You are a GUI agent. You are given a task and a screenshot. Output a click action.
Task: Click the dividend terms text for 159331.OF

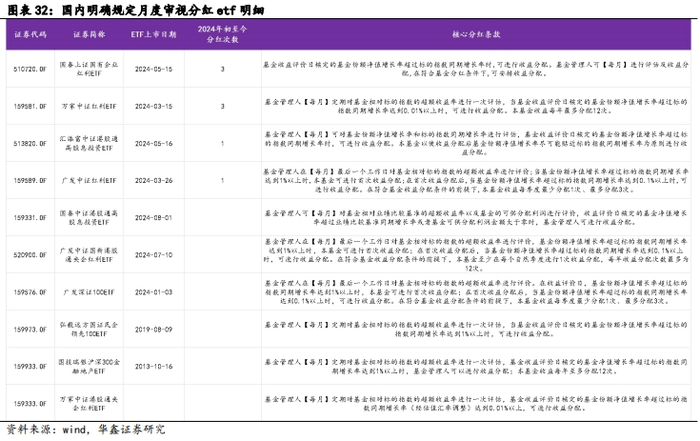(x=476, y=217)
